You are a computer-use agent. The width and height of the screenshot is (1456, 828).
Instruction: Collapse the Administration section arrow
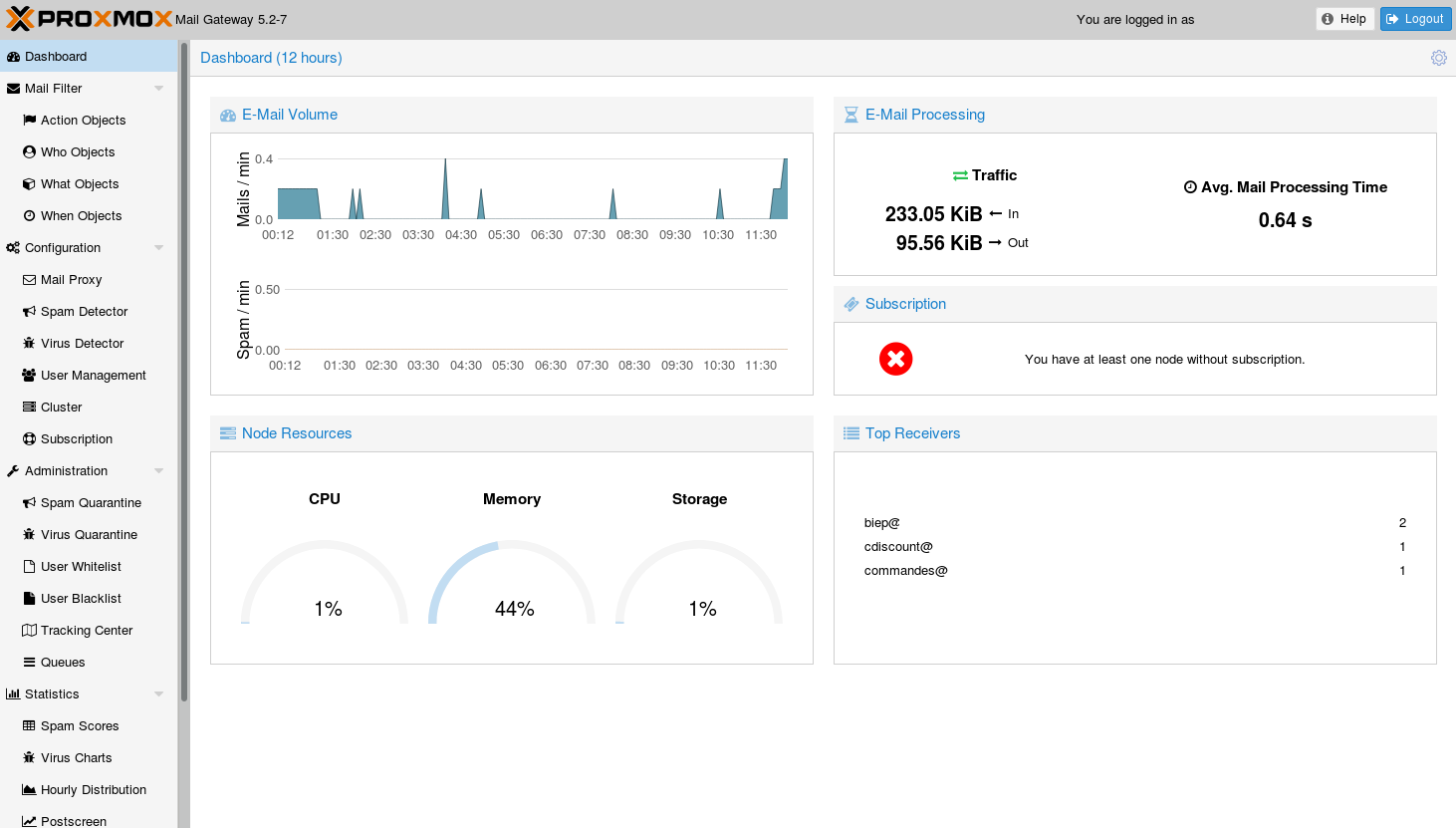pyautogui.click(x=158, y=471)
